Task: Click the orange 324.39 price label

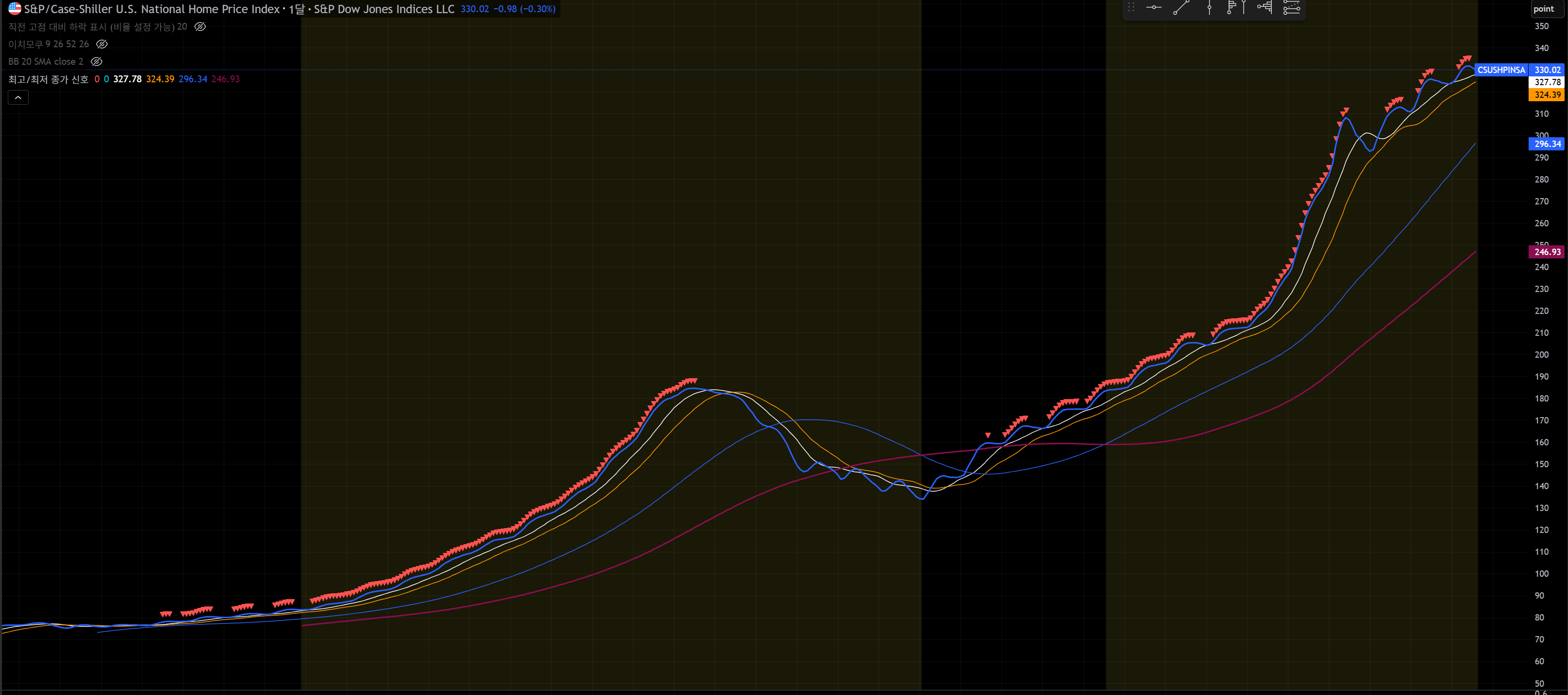Action: click(1547, 95)
